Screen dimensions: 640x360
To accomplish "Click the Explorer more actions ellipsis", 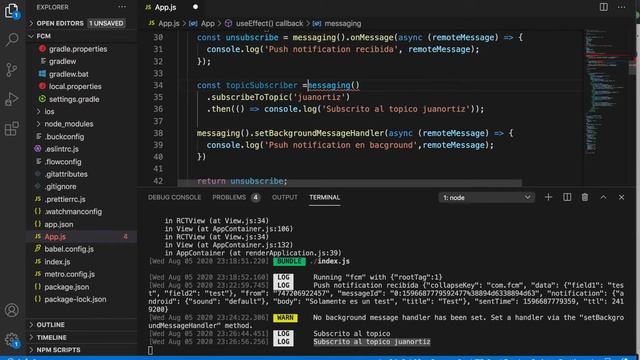I will (122, 7).
